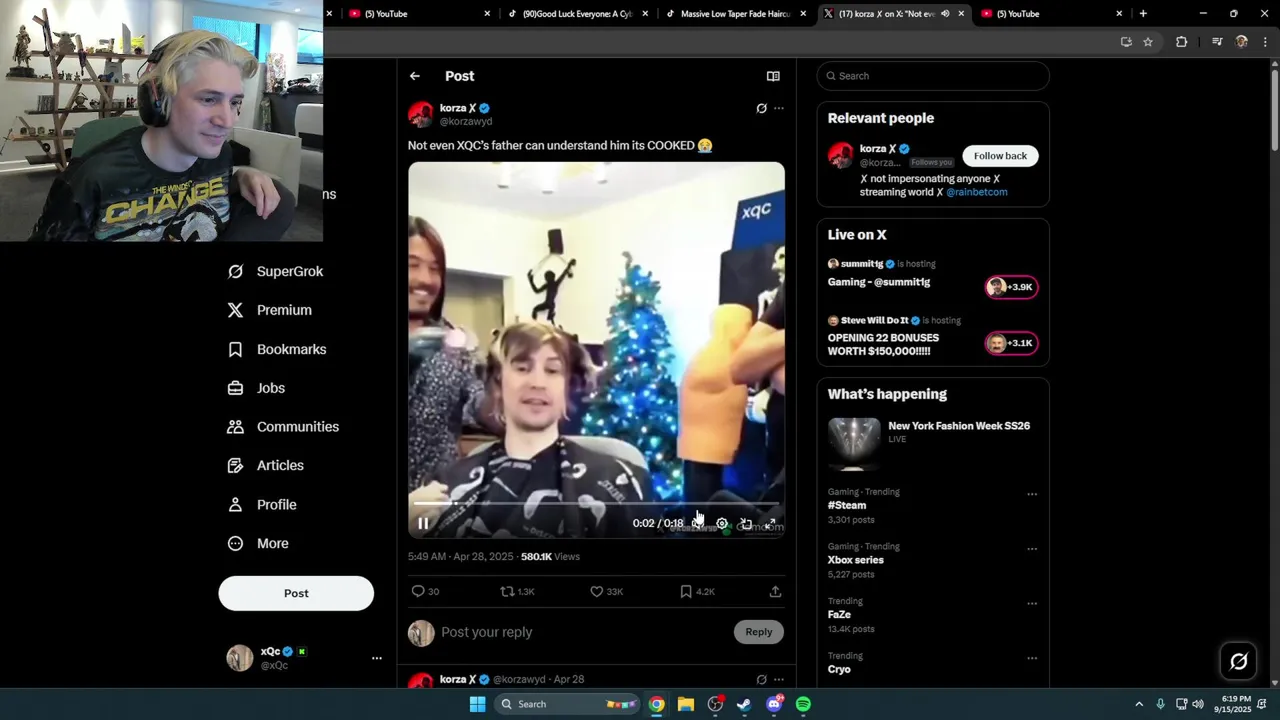Open File Explorer from the taskbar

pos(686,704)
